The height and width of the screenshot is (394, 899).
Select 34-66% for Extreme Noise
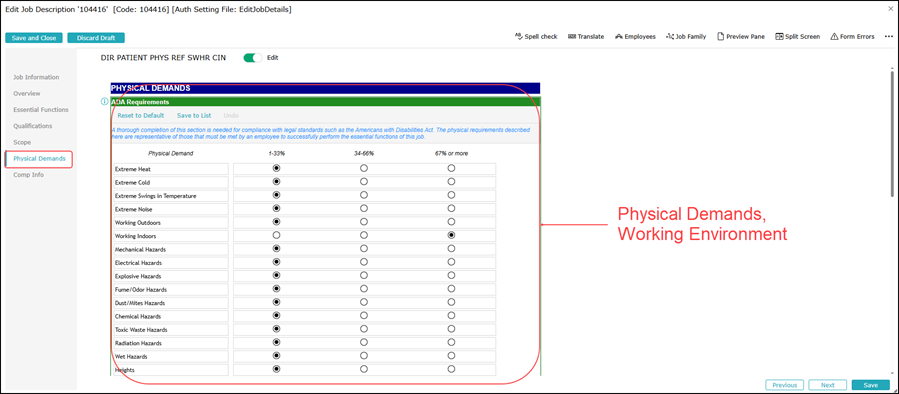[x=363, y=208]
